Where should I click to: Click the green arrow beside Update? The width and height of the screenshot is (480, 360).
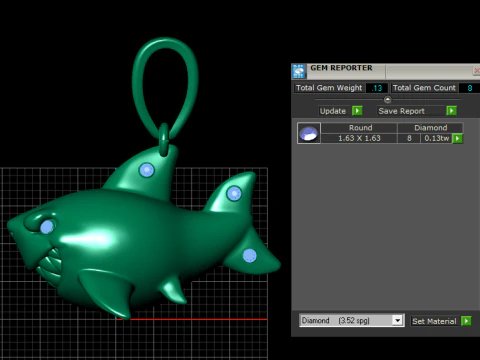pos(357,111)
